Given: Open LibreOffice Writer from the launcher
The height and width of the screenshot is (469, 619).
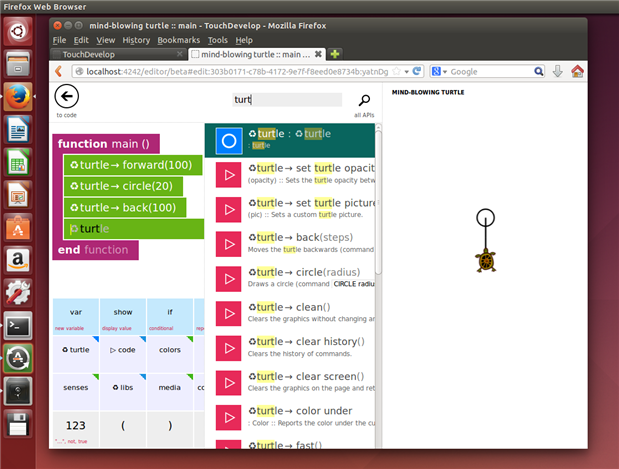Looking at the screenshot, I should pyautogui.click(x=18, y=129).
